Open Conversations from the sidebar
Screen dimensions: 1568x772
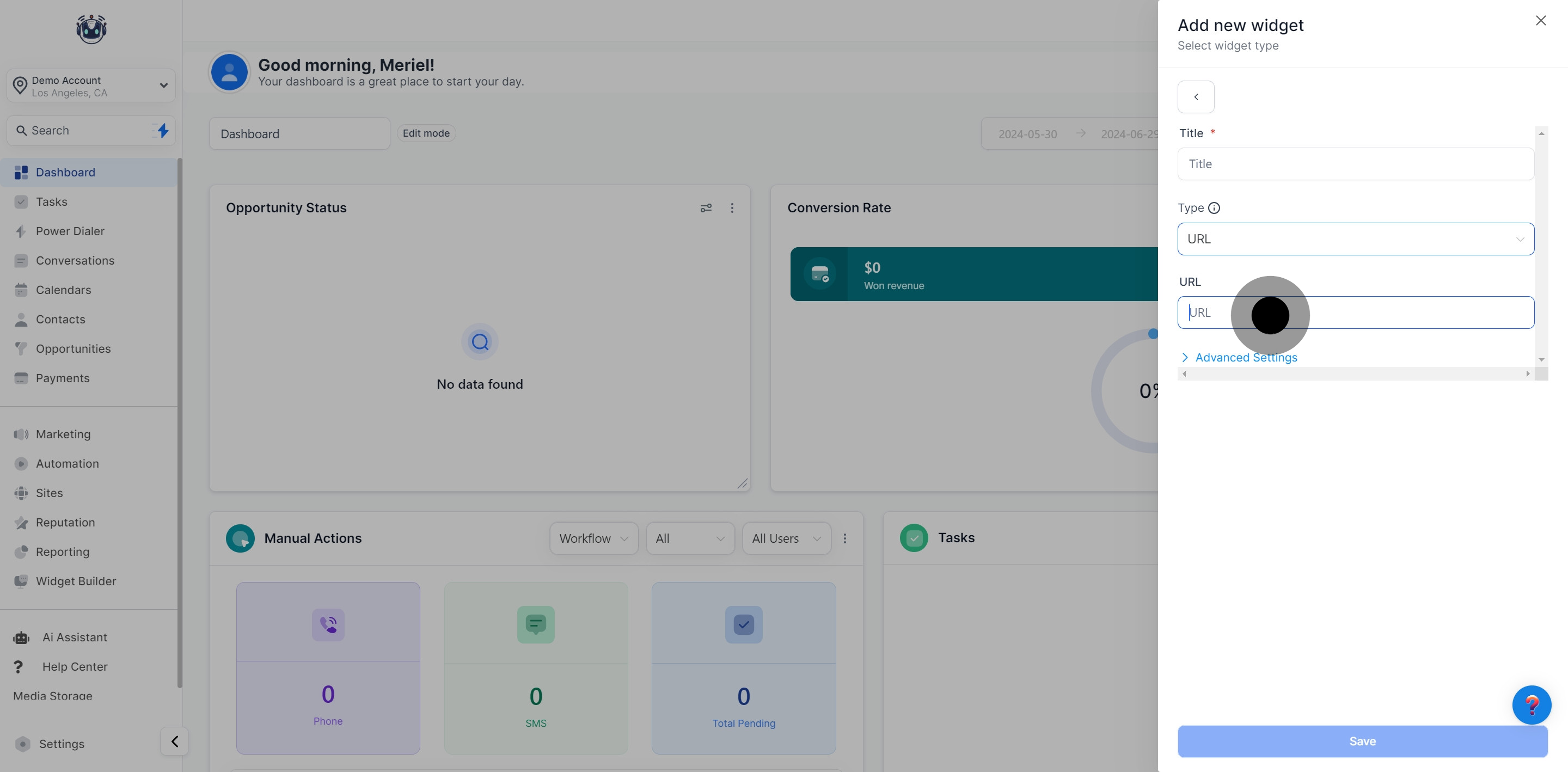click(75, 261)
